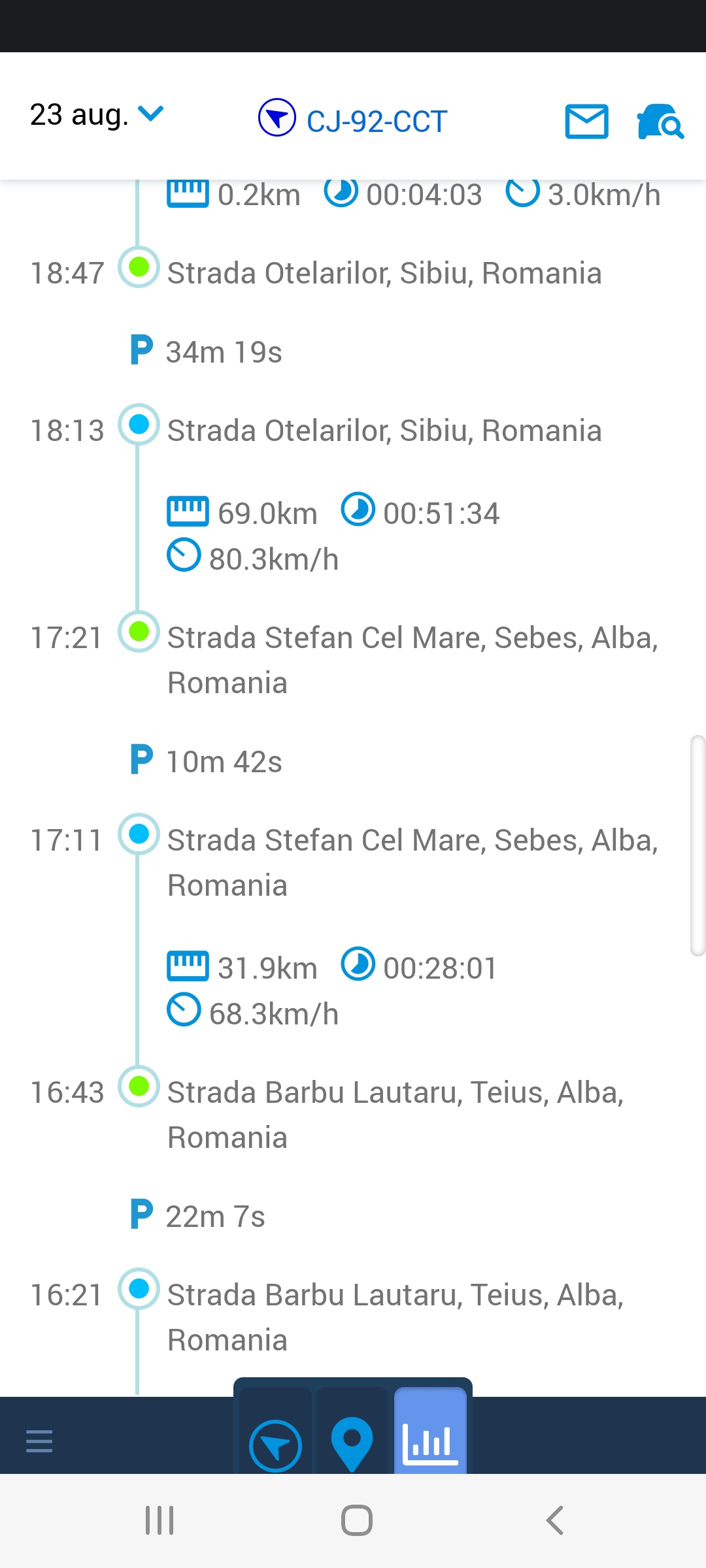This screenshot has width=706, height=1568.
Task: Tap the 18:47 green stop marker
Action: coord(139,267)
